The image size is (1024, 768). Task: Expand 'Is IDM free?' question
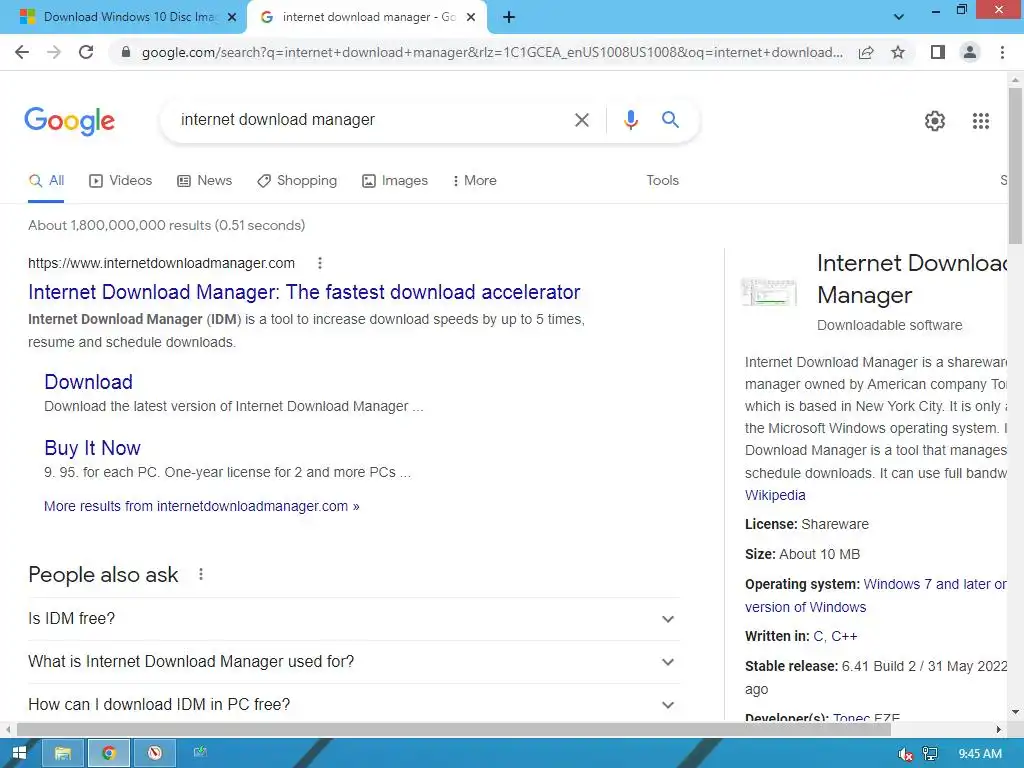[x=353, y=618]
